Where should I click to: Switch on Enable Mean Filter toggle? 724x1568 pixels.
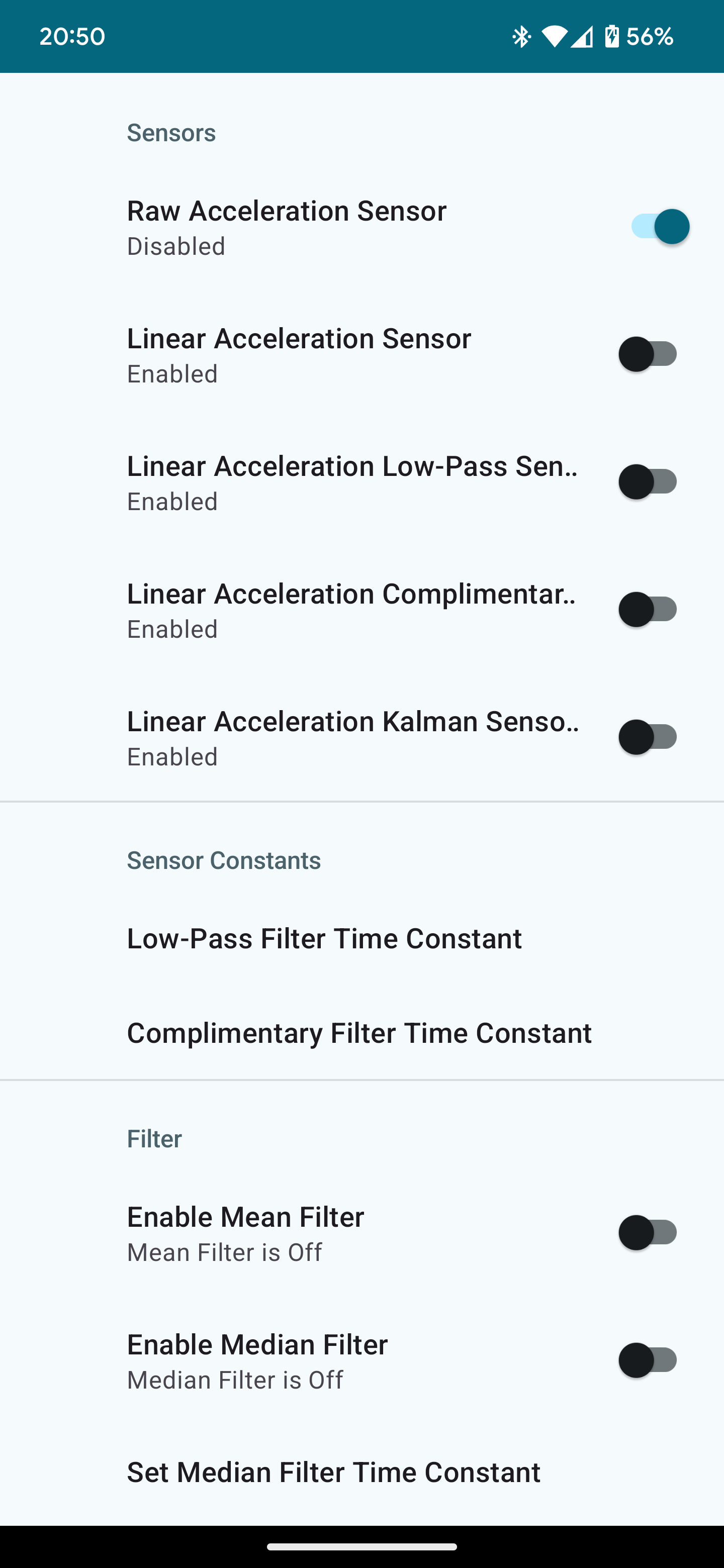click(648, 1233)
